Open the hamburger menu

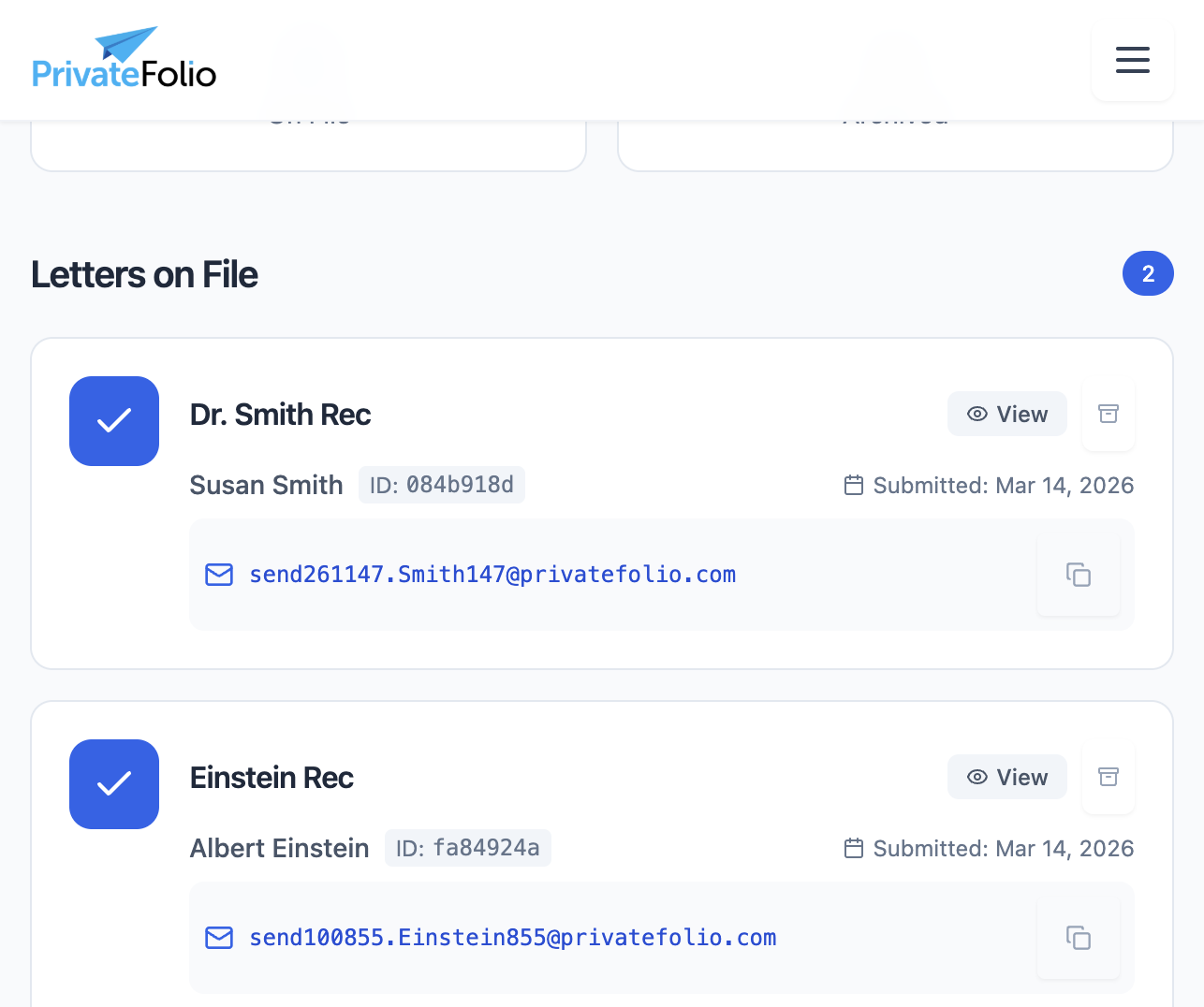click(x=1132, y=60)
